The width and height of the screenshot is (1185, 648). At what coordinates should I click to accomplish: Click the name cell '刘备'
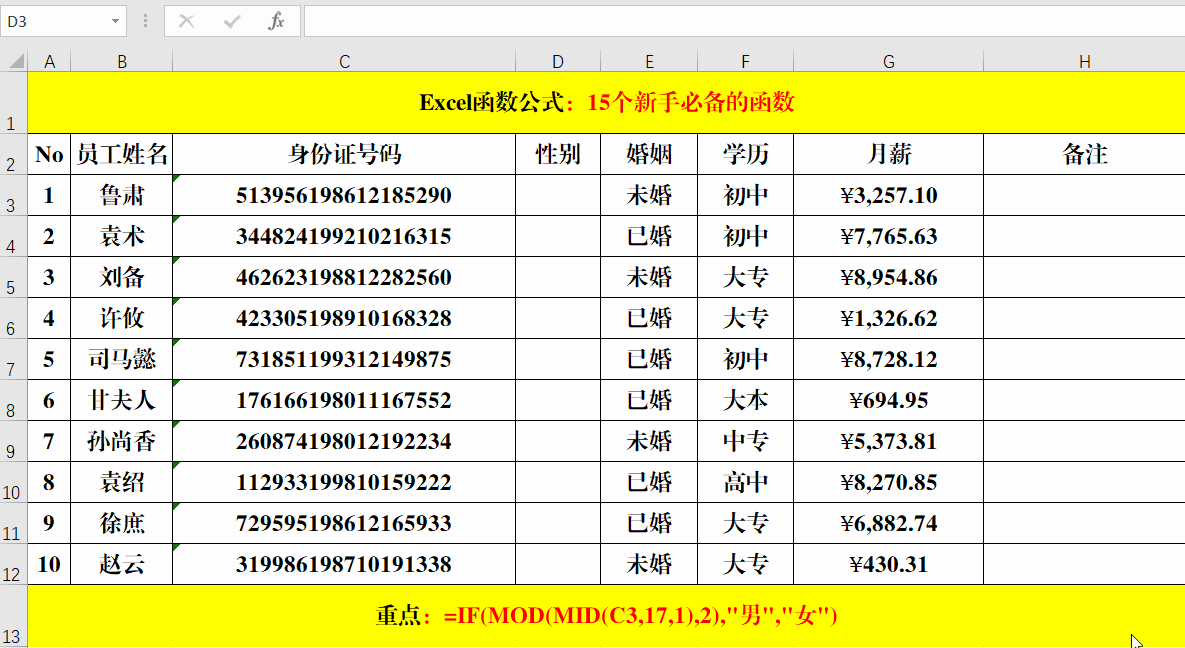point(122,277)
